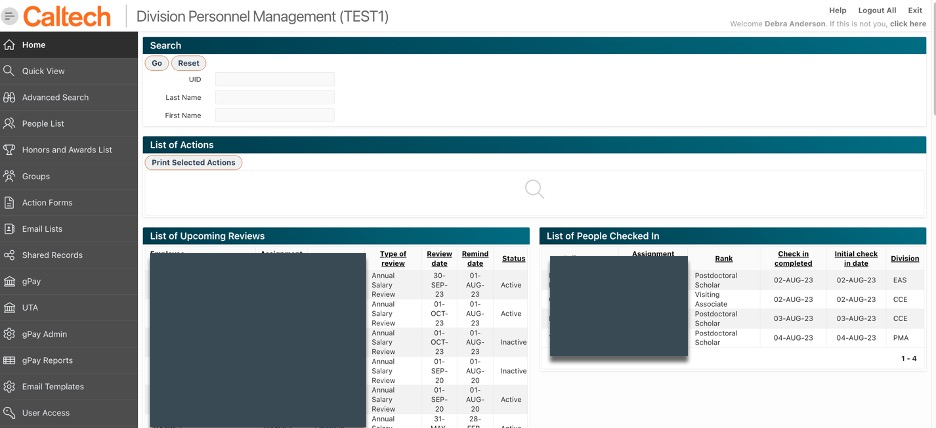Click the User Access key icon
This screenshot has height=428, width=936.
pyautogui.click(x=9, y=413)
